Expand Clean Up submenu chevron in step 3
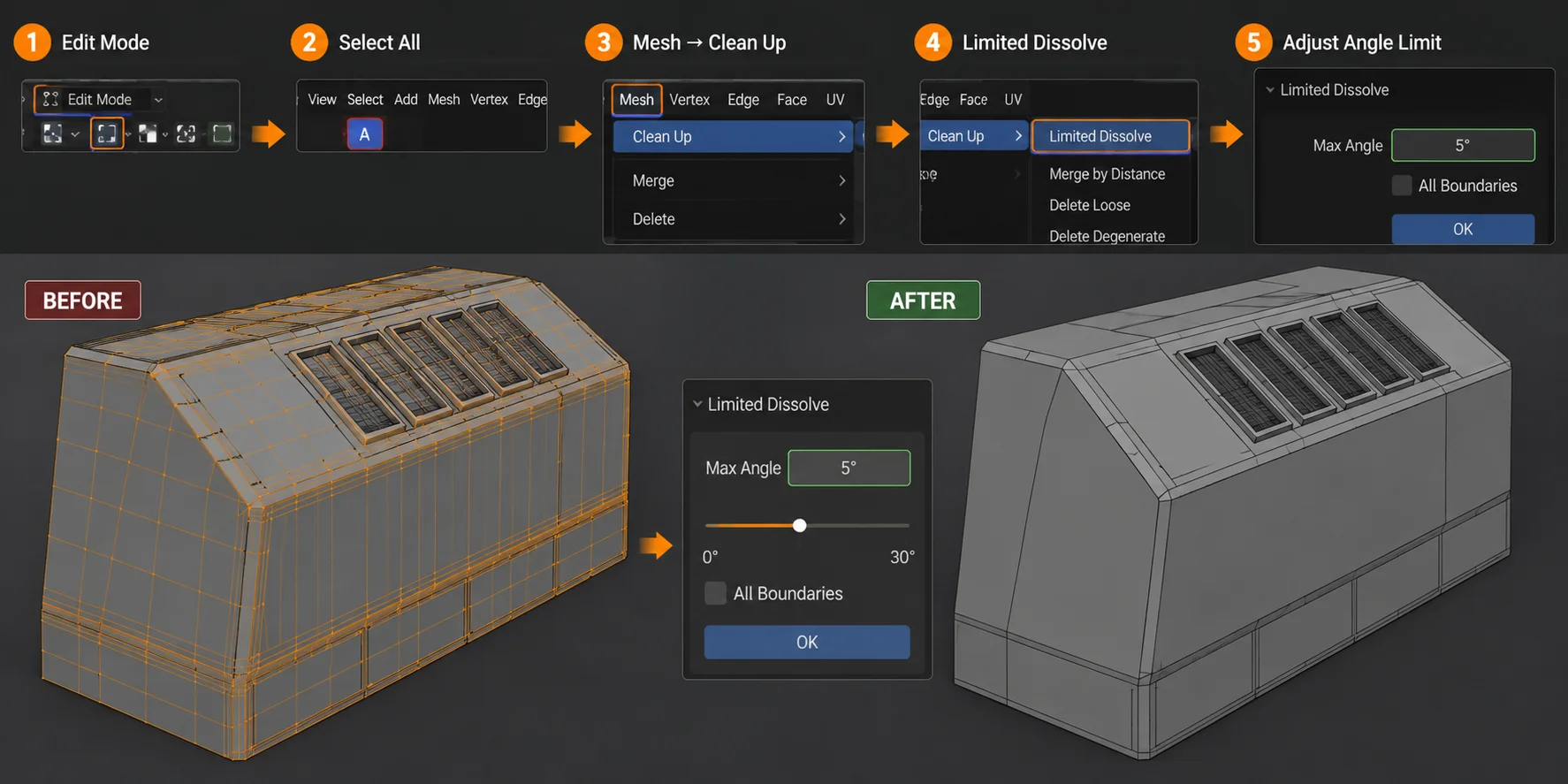This screenshot has width=1568, height=784. [841, 136]
